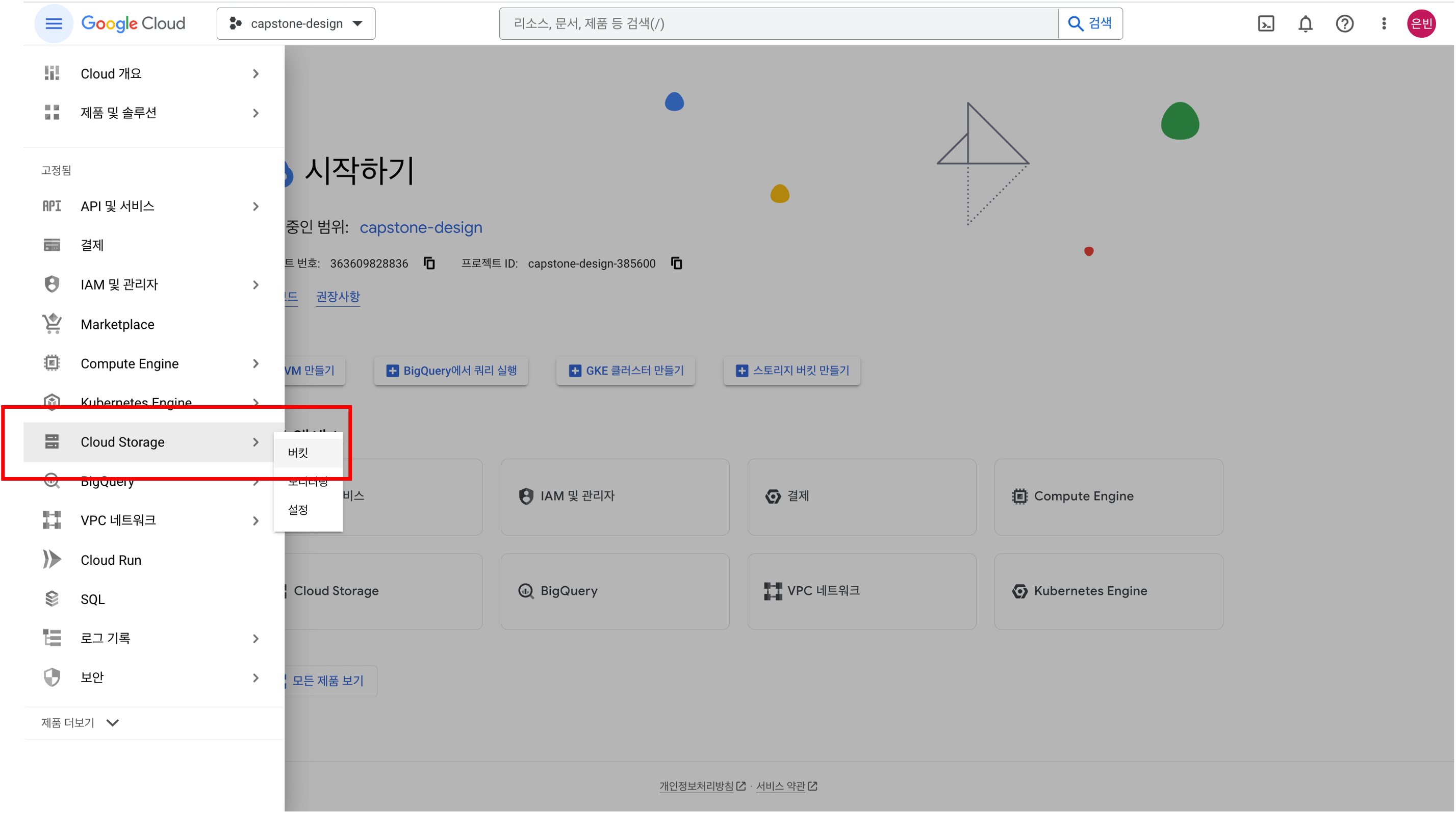Open Marketplace from the sidebar
This screenshot has height=813, width=1456.
click(x=117, y=324)
